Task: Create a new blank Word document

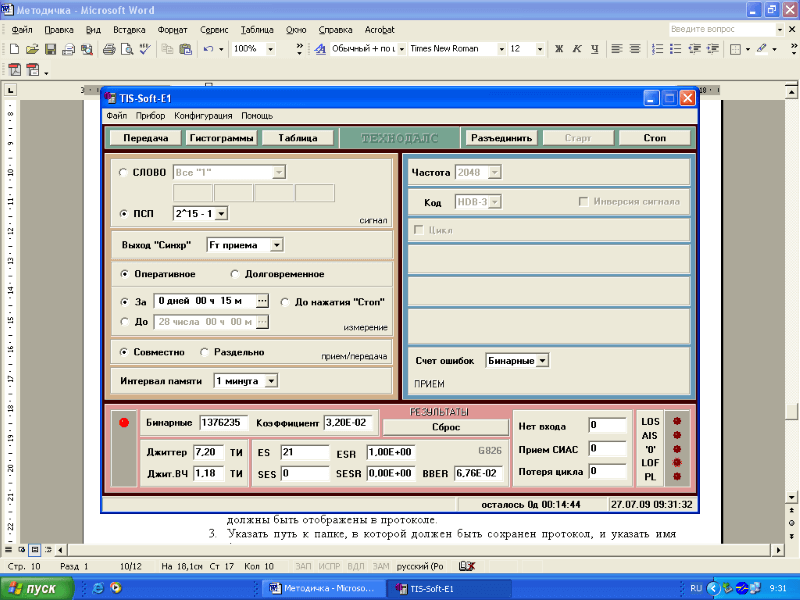Action: [14, 49]
